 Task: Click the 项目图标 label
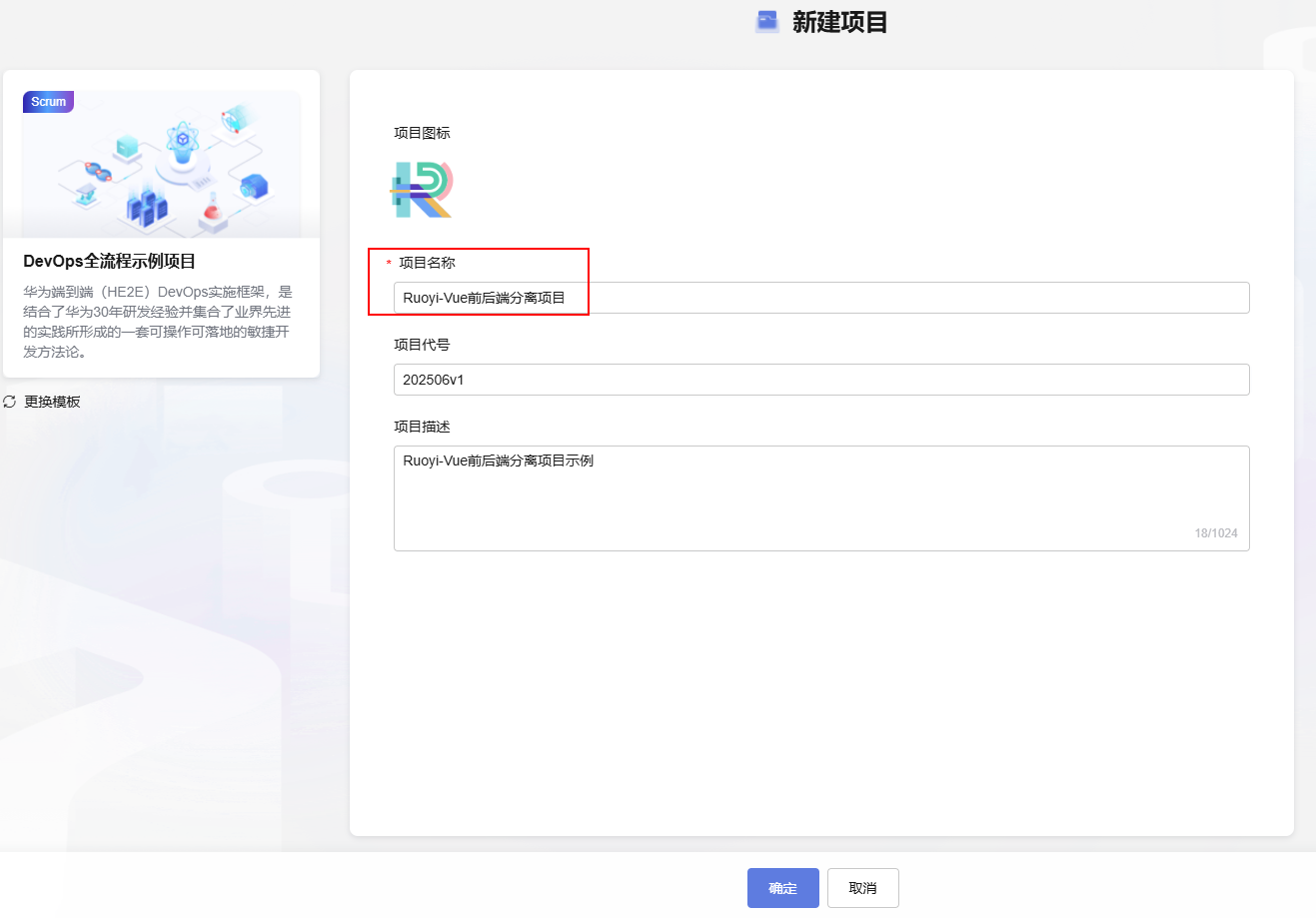[x=422, y=133]
